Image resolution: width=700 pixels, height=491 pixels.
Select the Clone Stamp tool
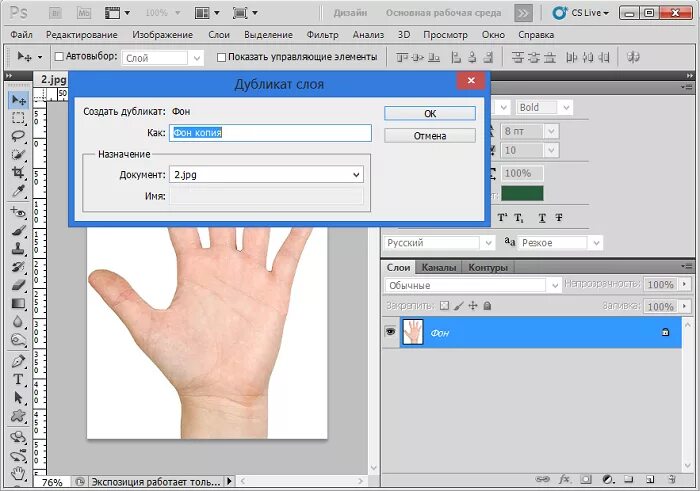tap(18, 249)
